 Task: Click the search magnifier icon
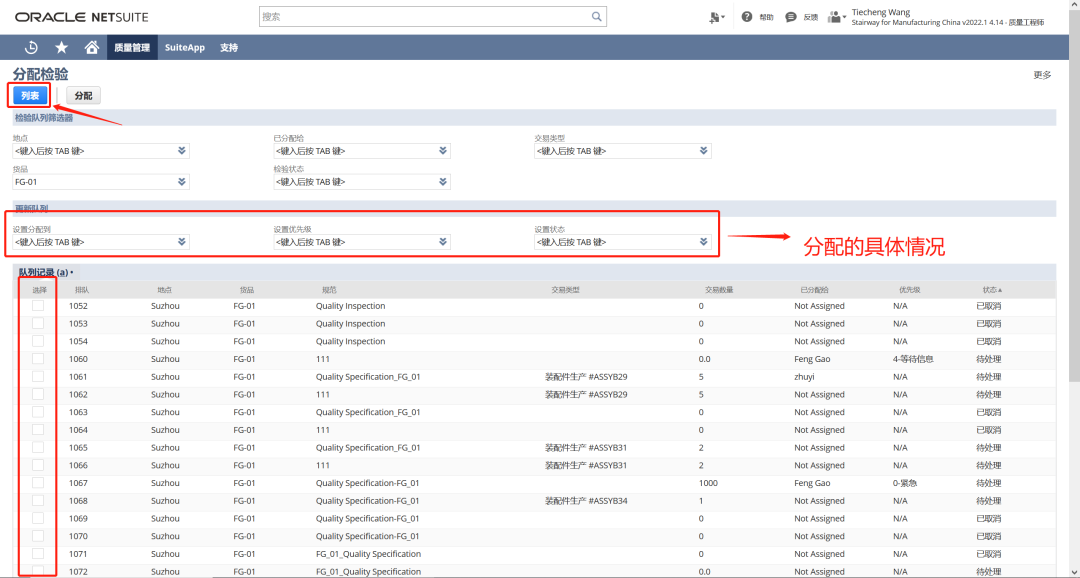[597, 17]
